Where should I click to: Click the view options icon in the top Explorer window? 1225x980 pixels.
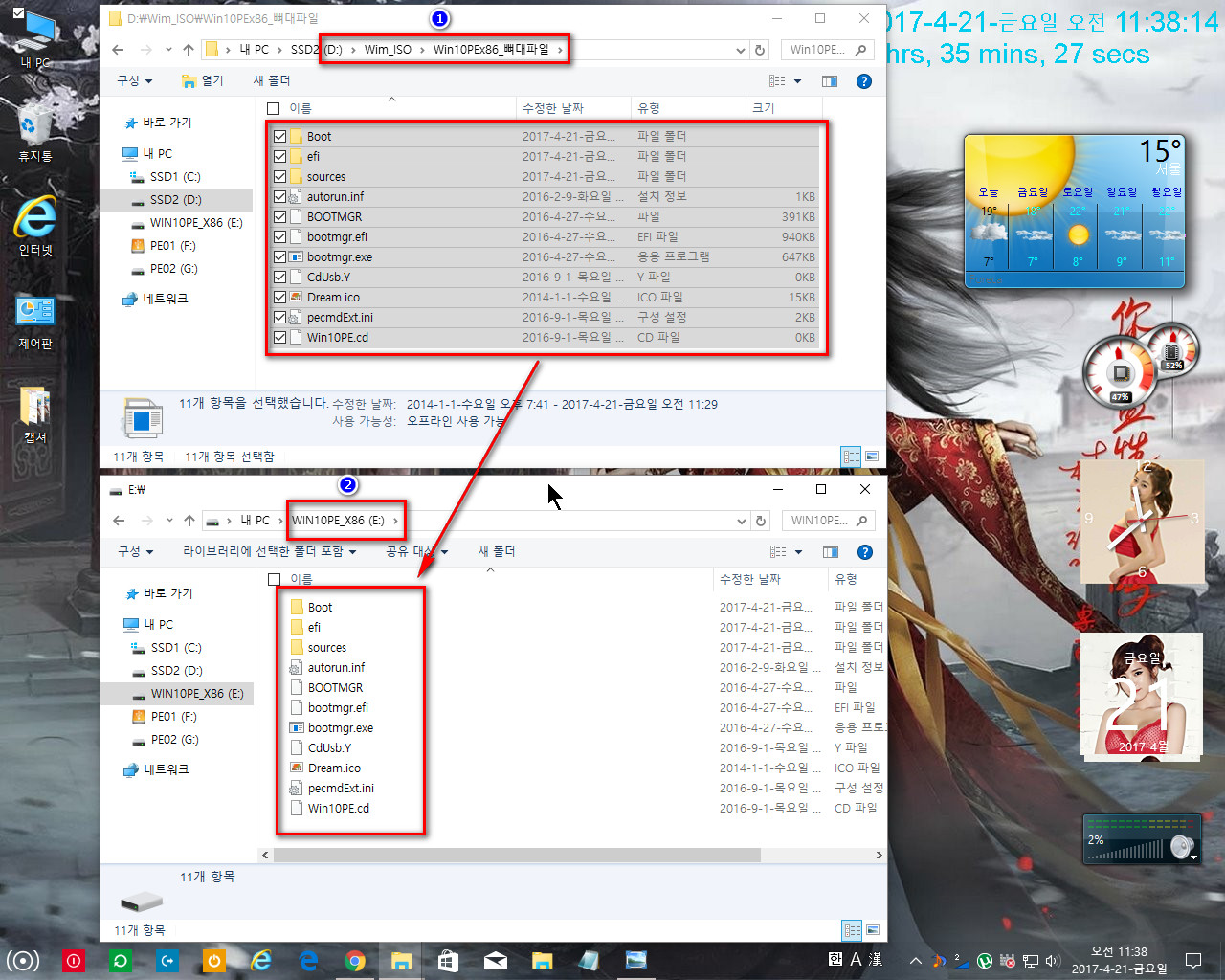(x=777, y=81)
